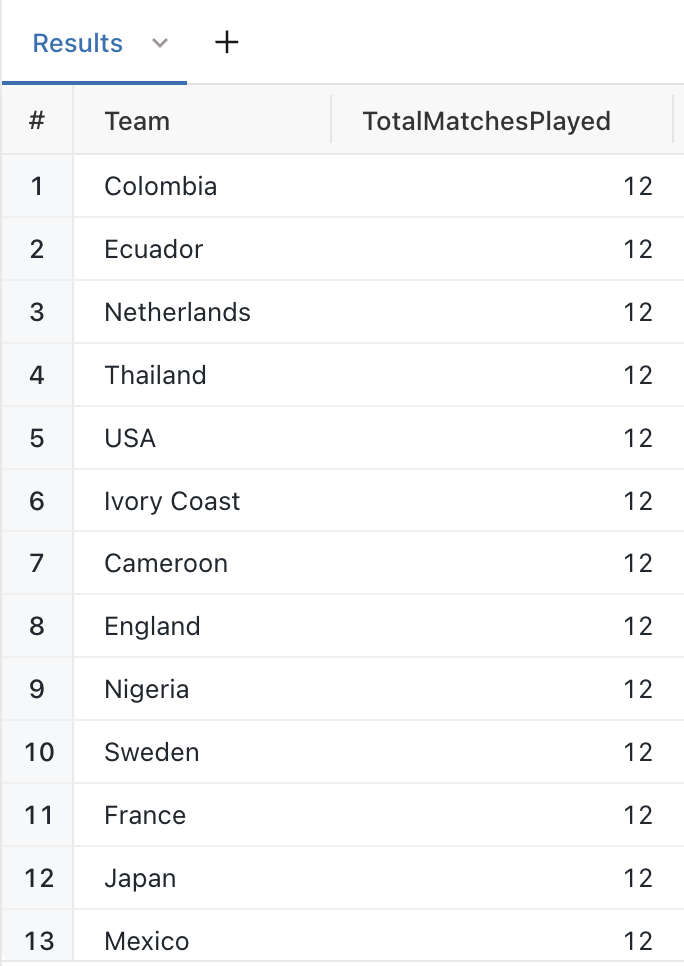684x966 pixels.
Task: Select France's matches played value
Action: (x=638, y=816)
